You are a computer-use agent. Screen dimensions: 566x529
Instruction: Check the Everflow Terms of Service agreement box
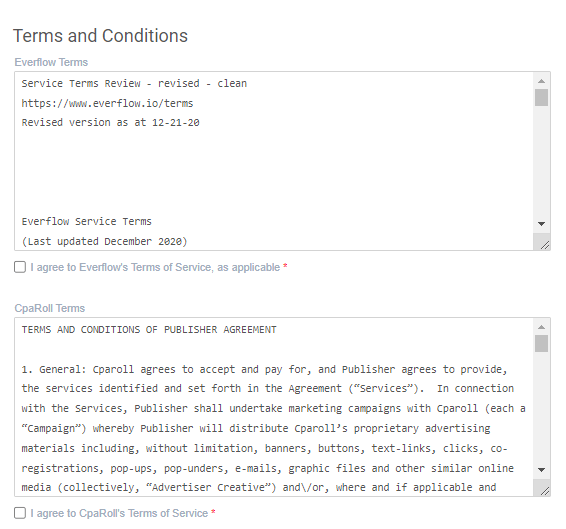(20, 267)
